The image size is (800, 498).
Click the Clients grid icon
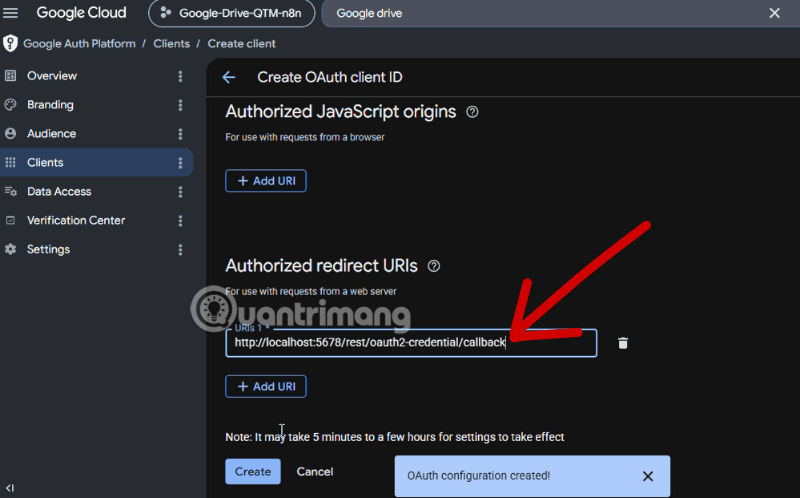[x=10, y=163]
